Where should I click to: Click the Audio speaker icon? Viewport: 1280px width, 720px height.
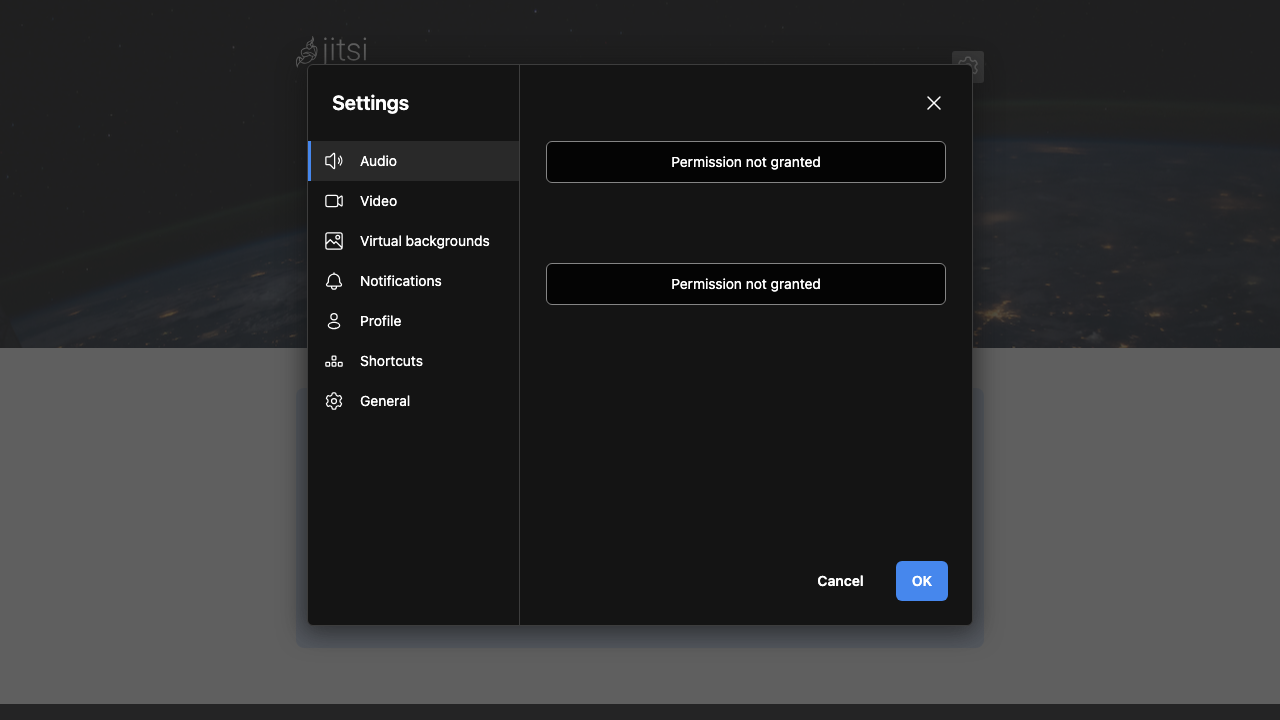tap(334, 161)
